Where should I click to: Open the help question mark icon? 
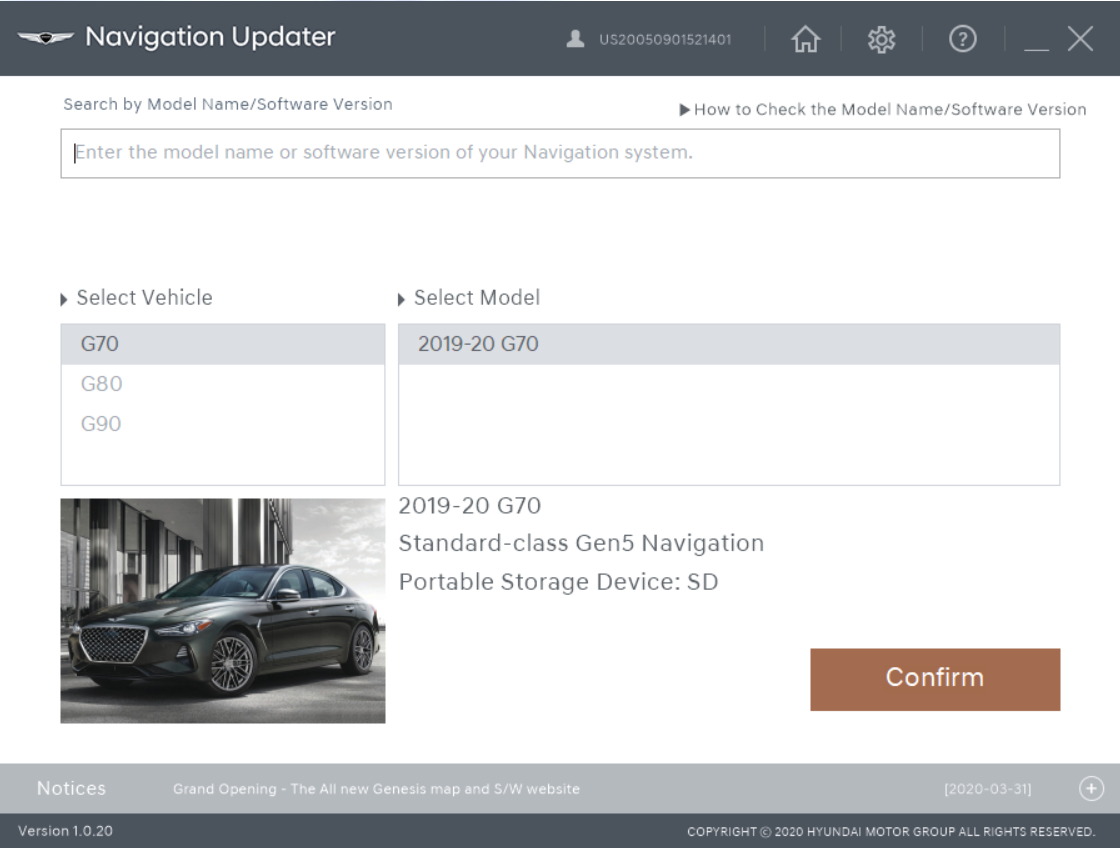(962, 39)
